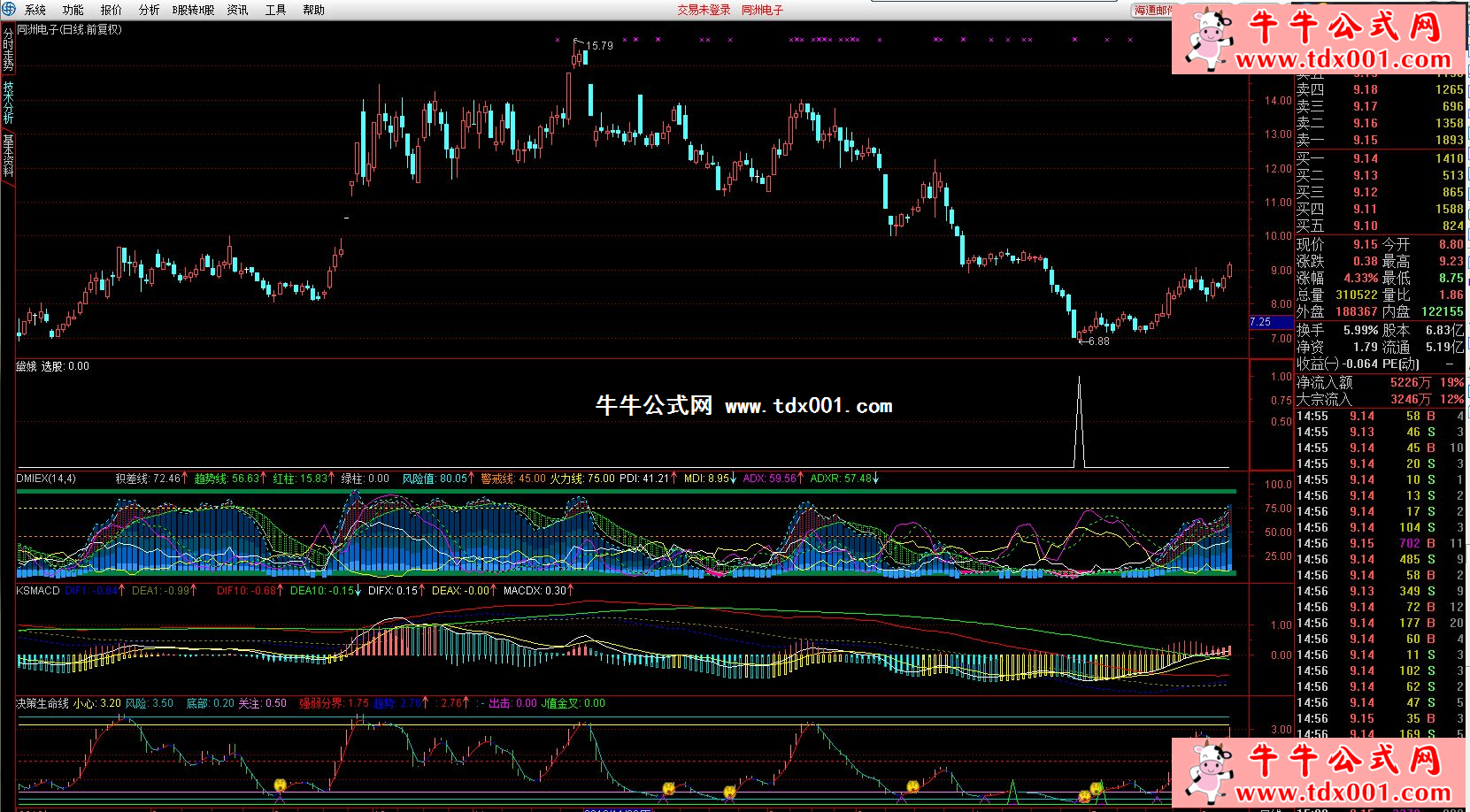Click the 总量 310522 quote field
1470x812 pixels.
coord(1336,295)
